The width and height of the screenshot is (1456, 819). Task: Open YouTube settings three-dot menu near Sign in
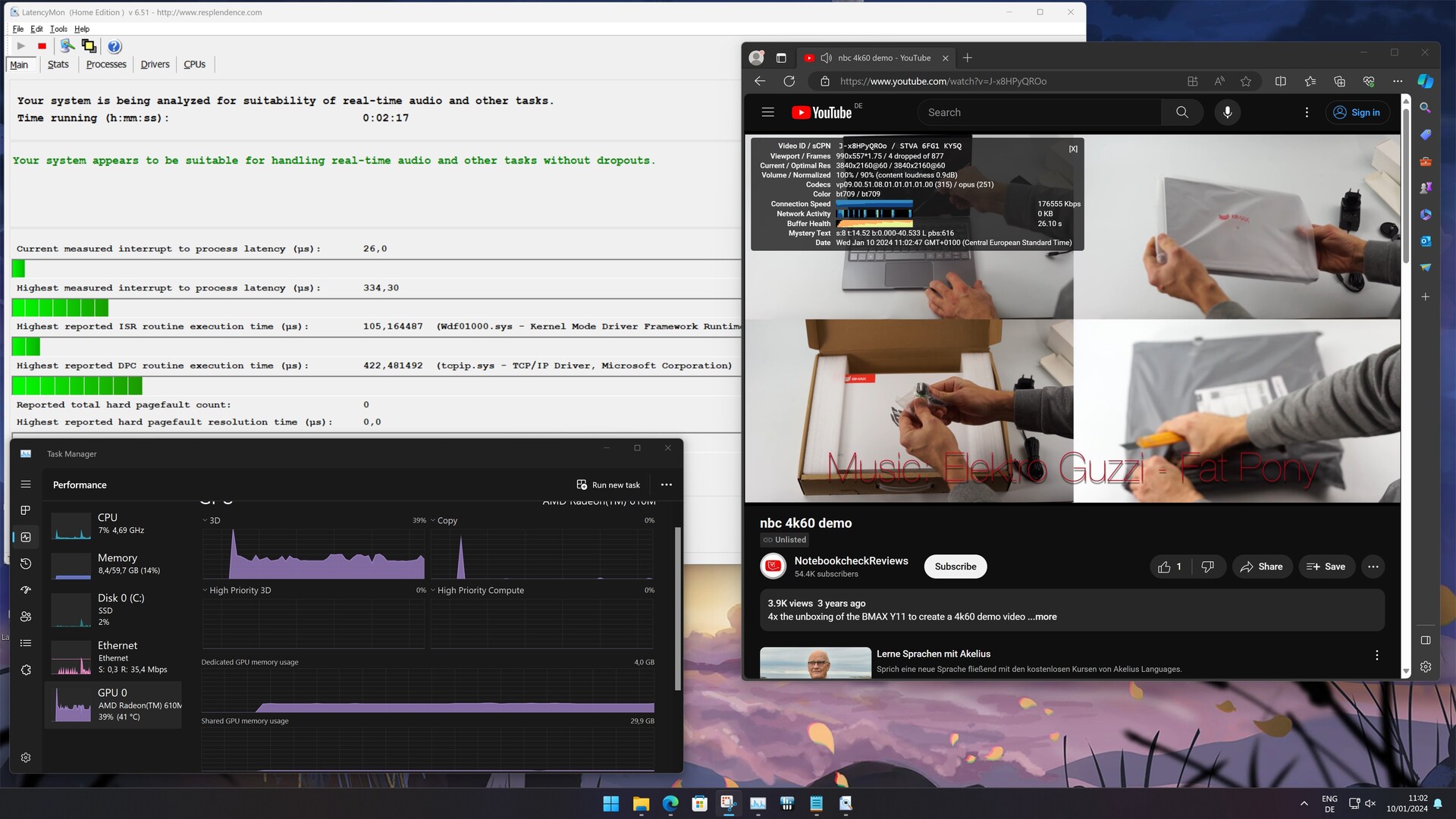point(1306,112)
